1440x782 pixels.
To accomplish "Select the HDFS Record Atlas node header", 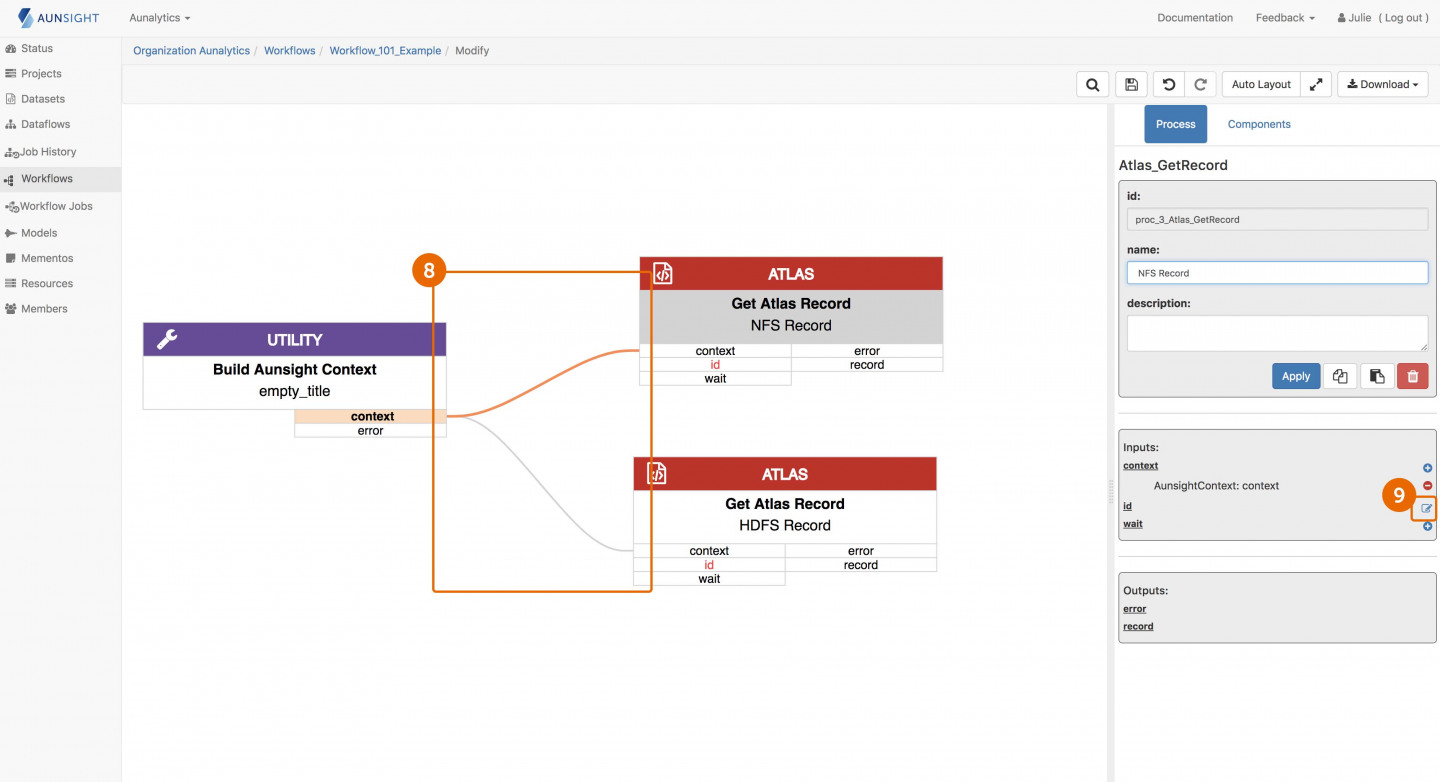I will tap(785, 474).
